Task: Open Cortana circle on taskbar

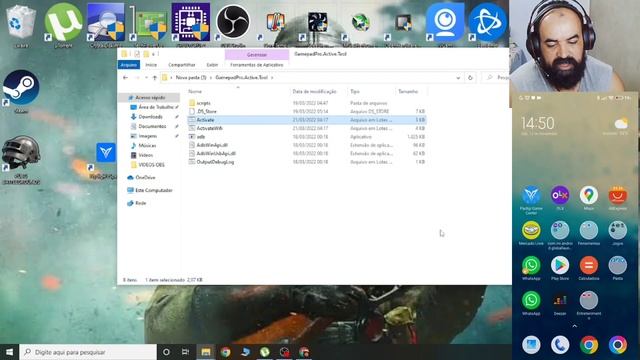Action: click(166, 352)
